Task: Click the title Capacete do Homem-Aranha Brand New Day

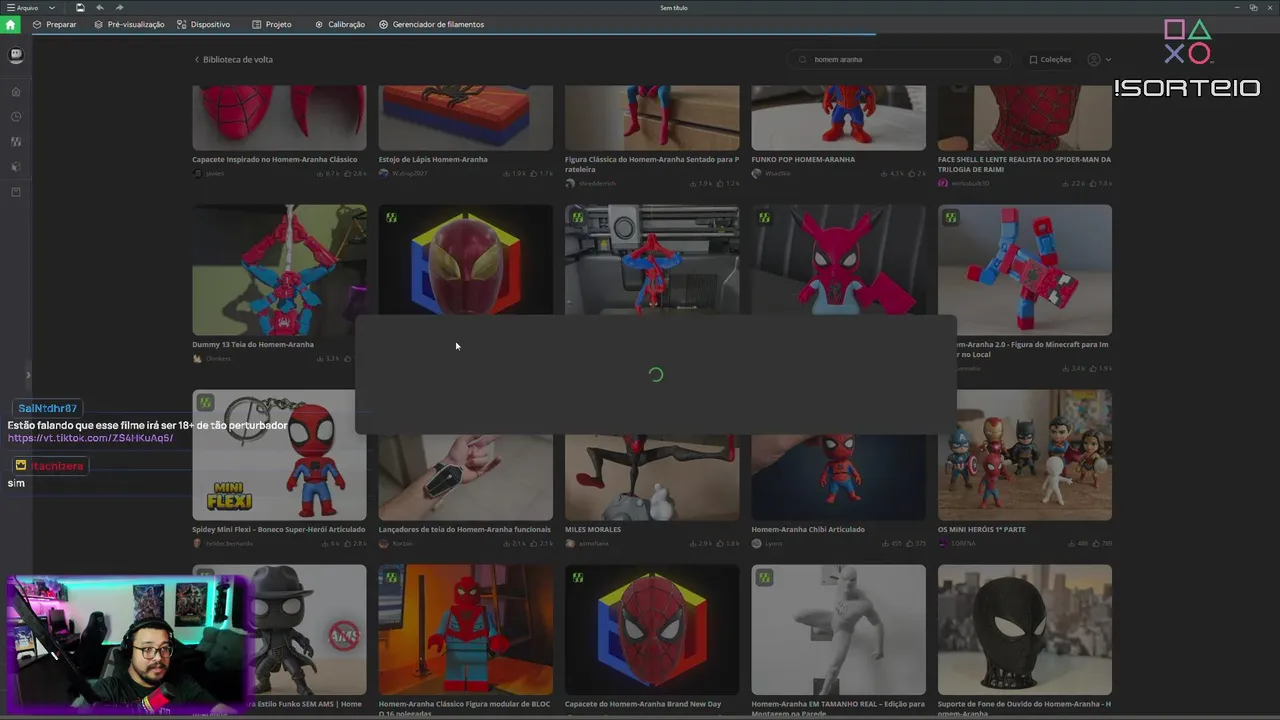Action: pos(643,704)
